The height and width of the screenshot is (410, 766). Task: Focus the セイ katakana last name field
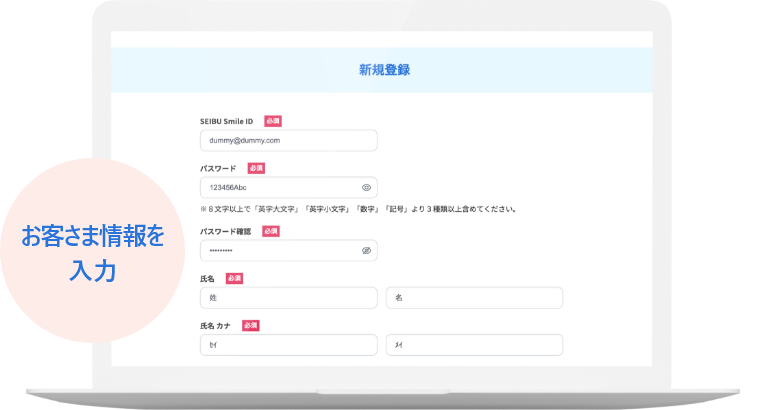click(288, 345)
